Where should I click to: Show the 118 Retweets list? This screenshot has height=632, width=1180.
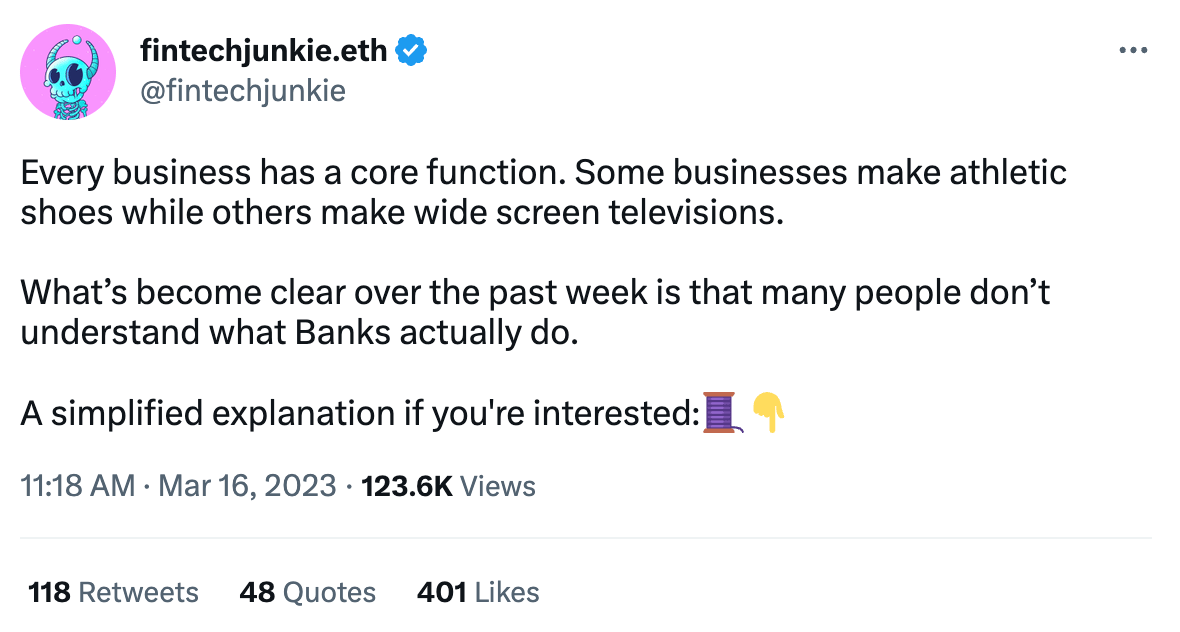point(114,593)
